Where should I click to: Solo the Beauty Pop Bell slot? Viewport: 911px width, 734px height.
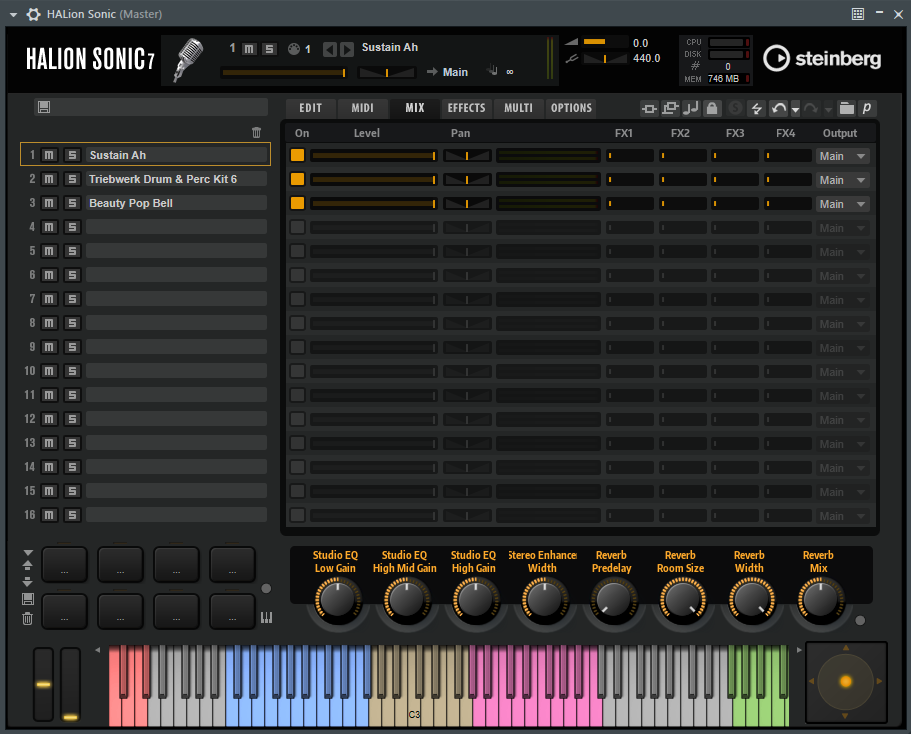[72, 203]
